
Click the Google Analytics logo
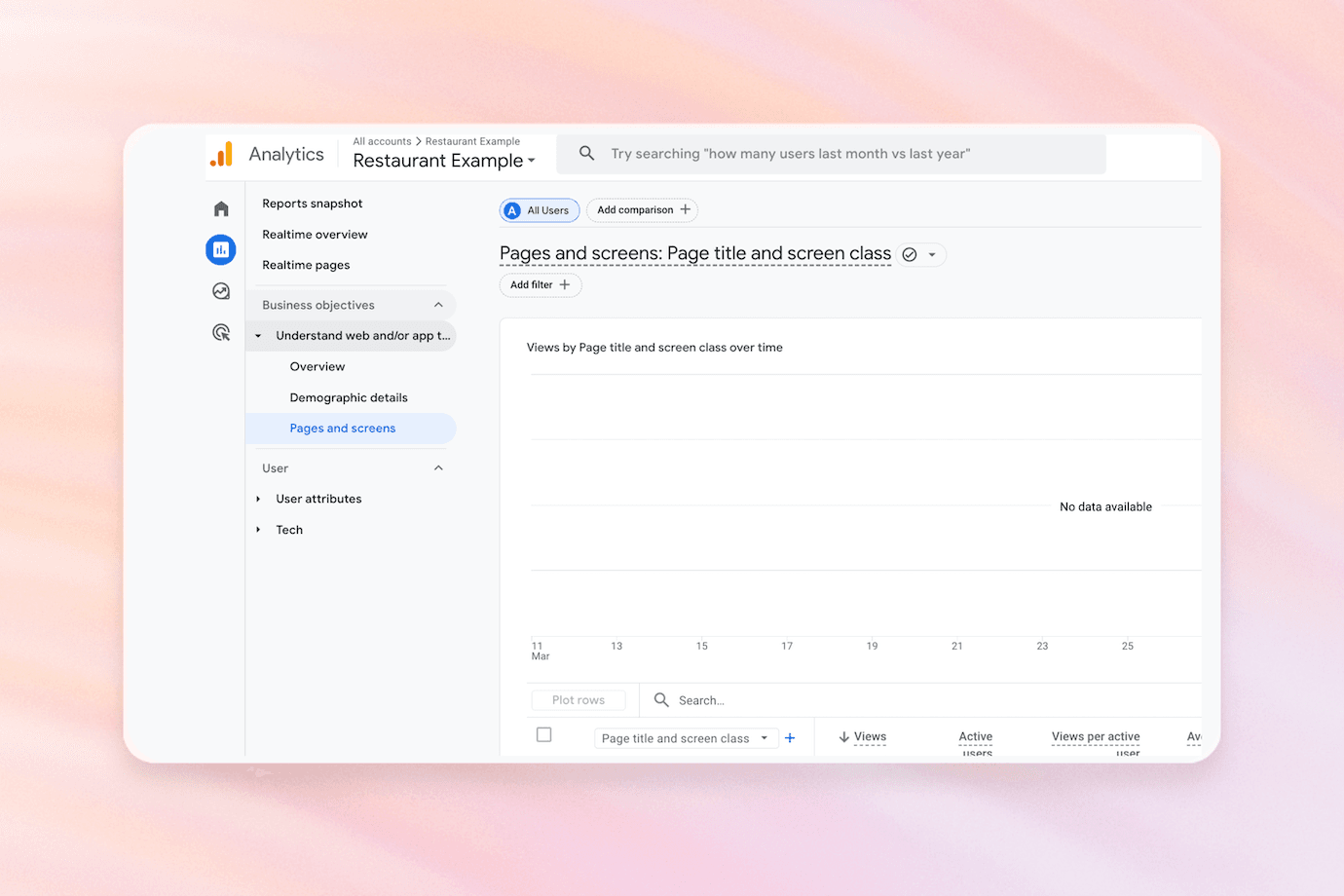click(x=222, y=154)
